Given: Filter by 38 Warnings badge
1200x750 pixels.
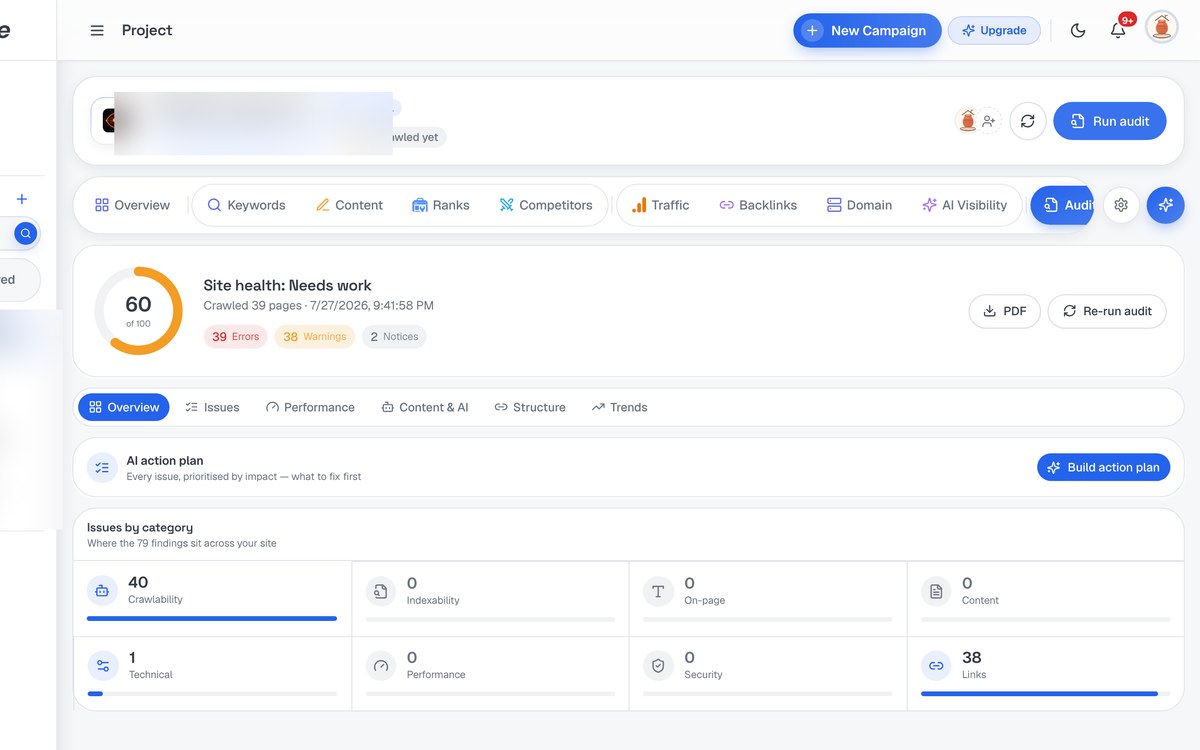Looking at the screenshot, I should 314,337.
